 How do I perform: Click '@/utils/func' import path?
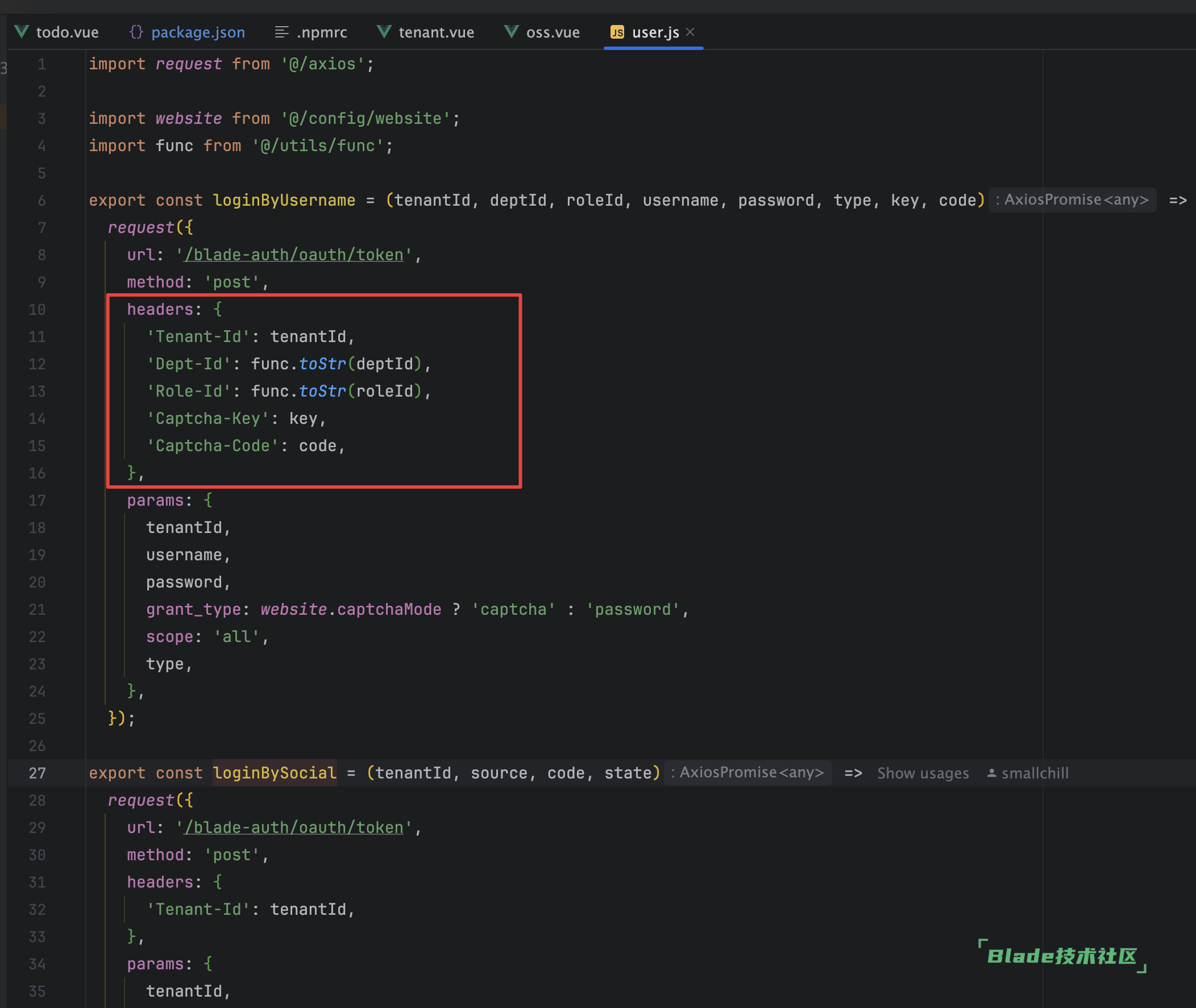point(318,145)
